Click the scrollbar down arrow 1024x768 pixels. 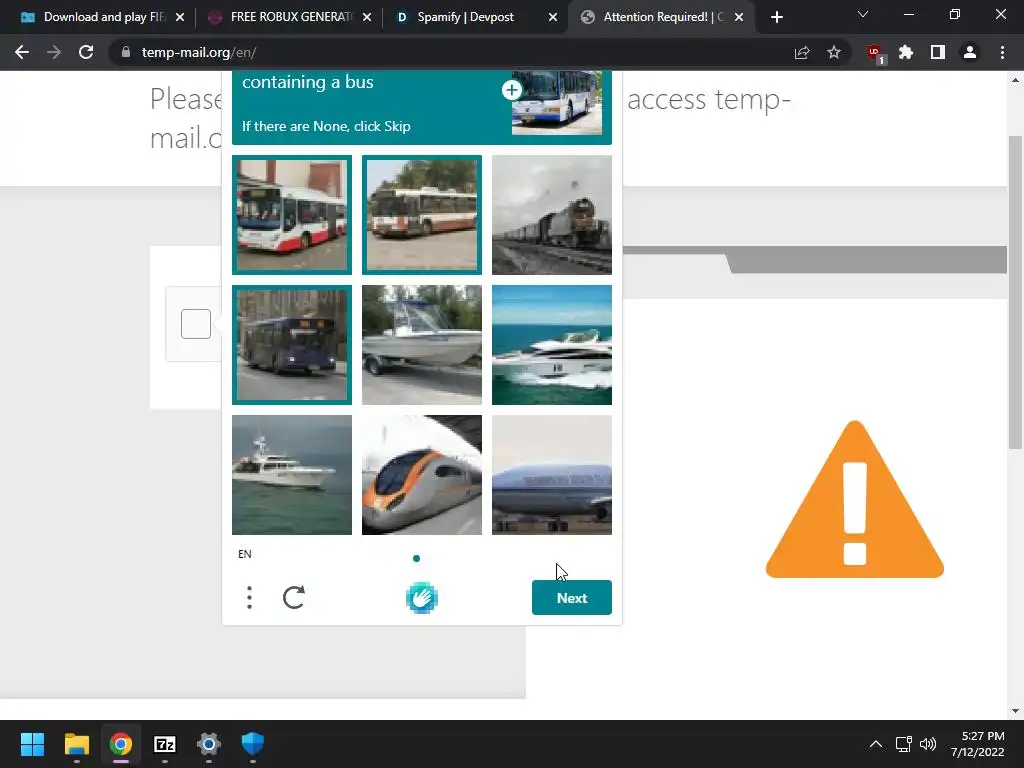tap(1015, 711)
